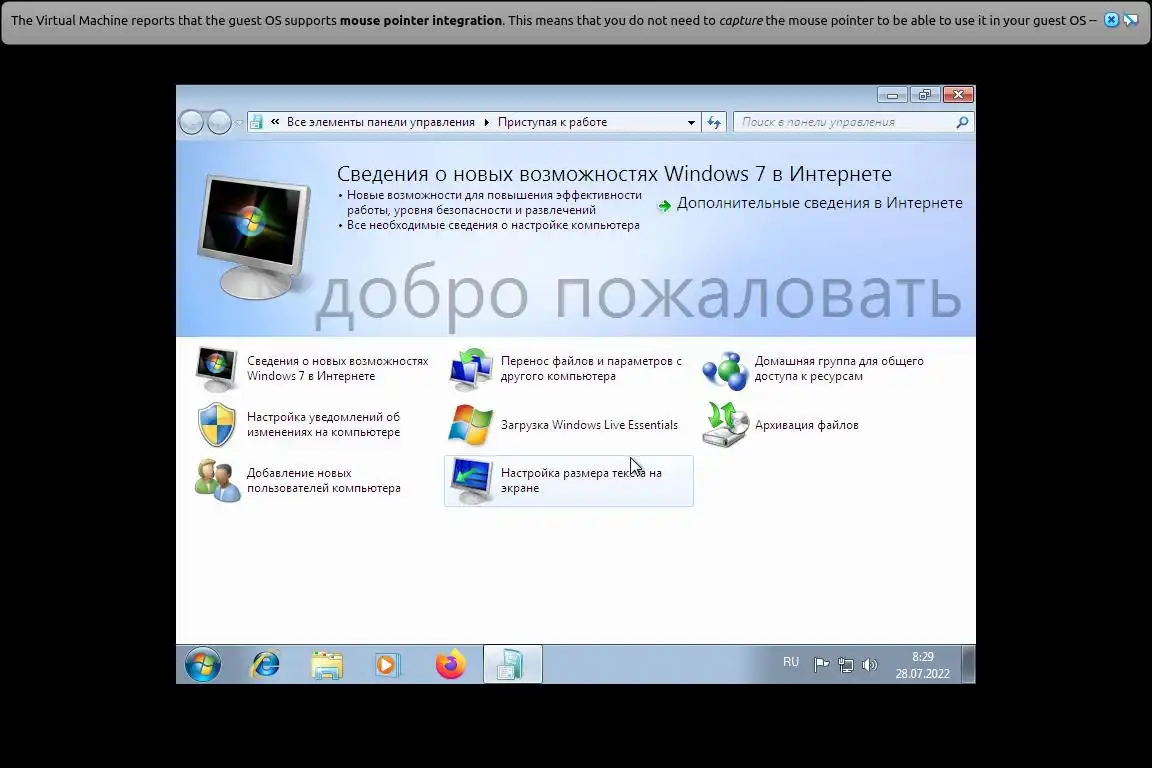1152x768 pixels.
Task: Click the Show desktop strip beside the clock
Action: 968,664
